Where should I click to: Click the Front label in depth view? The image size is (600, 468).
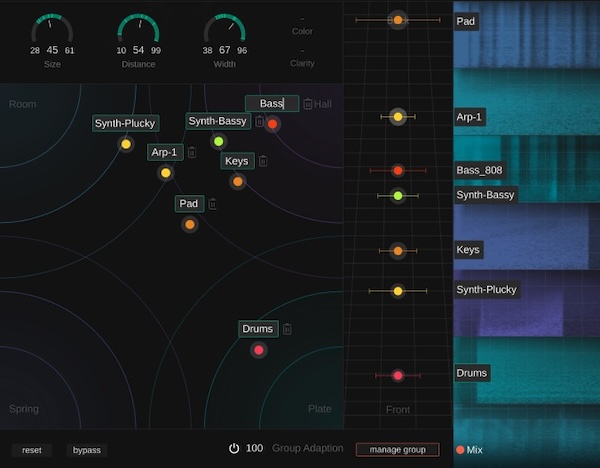tap(398, 410)
